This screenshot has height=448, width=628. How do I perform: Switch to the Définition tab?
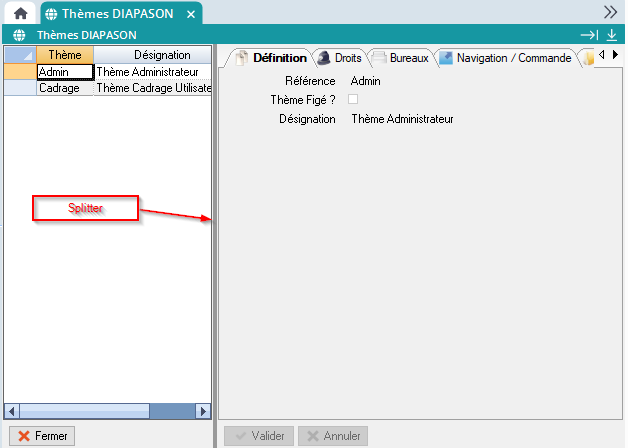pyautogui.click(x=271, y=58)
